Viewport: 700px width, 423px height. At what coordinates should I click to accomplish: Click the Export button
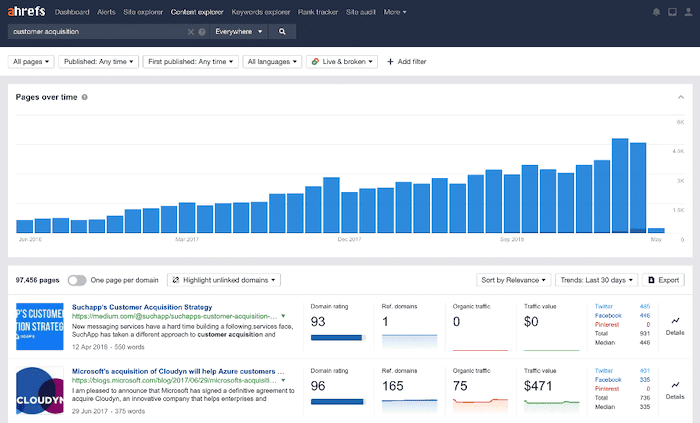pyautogui.click(x=664, y=280)
